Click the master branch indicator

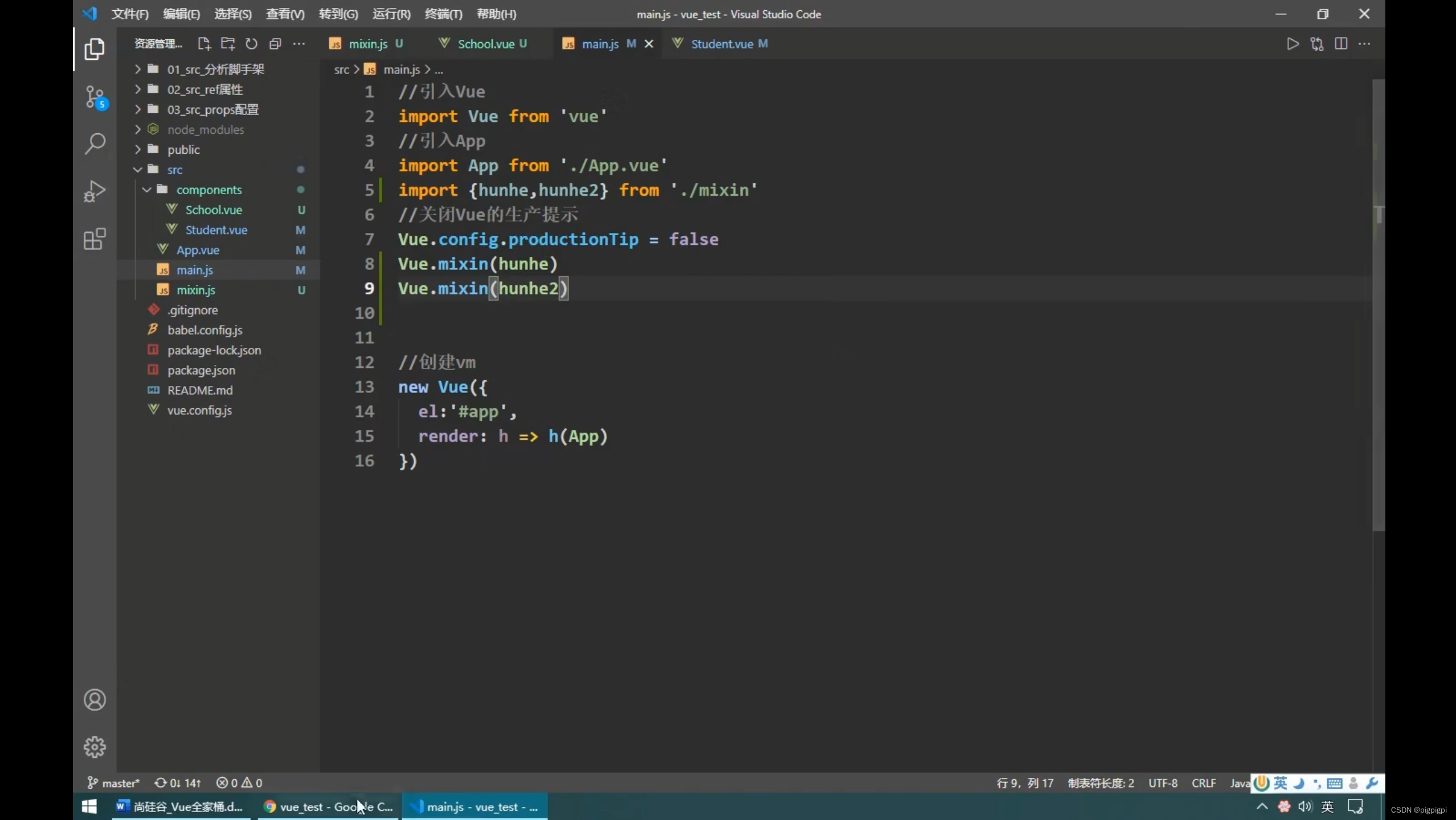(x=113, y=783)
